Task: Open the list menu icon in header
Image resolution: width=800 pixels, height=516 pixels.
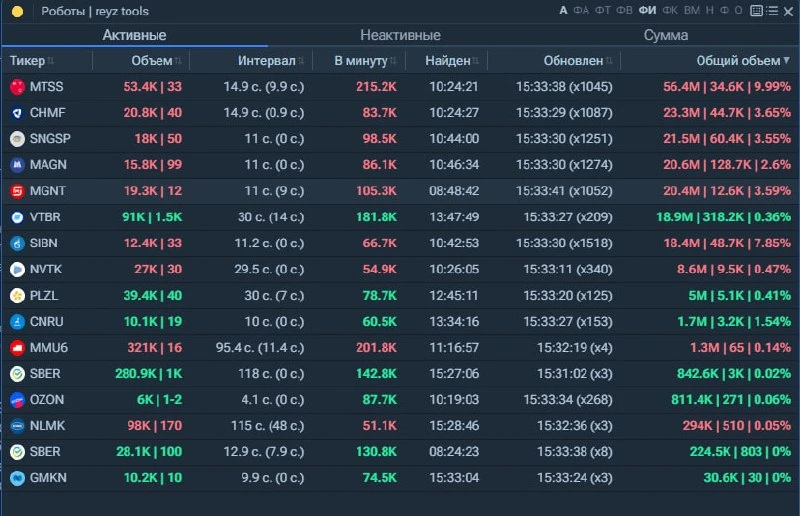Action: point(772,11)
